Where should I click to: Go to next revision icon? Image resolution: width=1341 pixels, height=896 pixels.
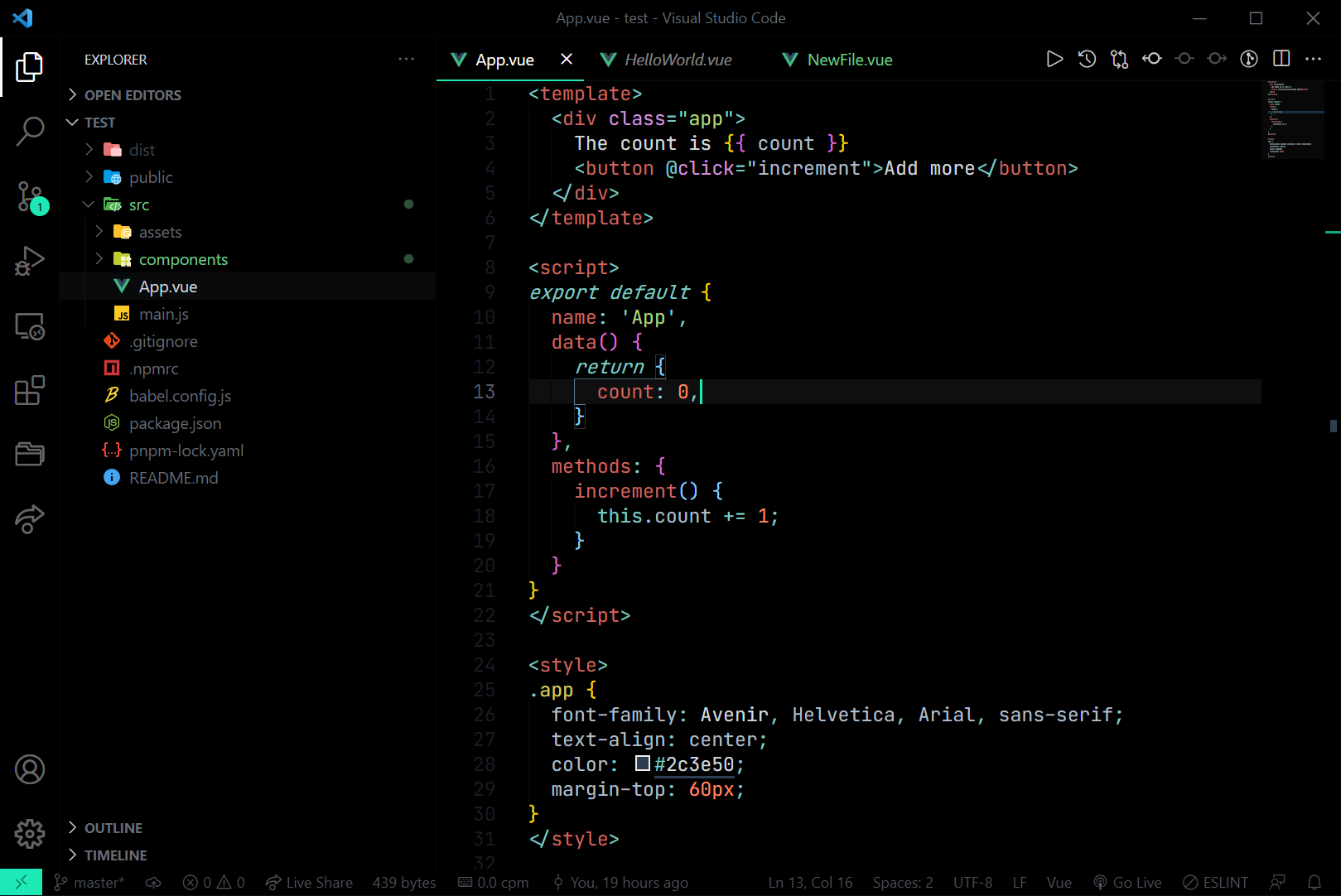[1217, 59]
